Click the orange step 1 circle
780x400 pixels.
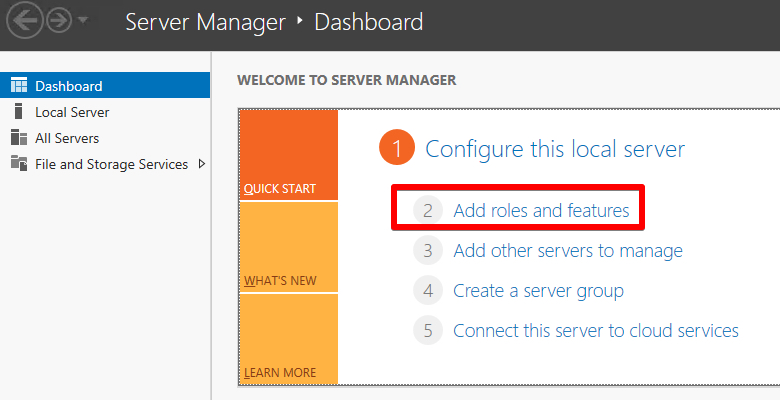[x=396, y=148]
